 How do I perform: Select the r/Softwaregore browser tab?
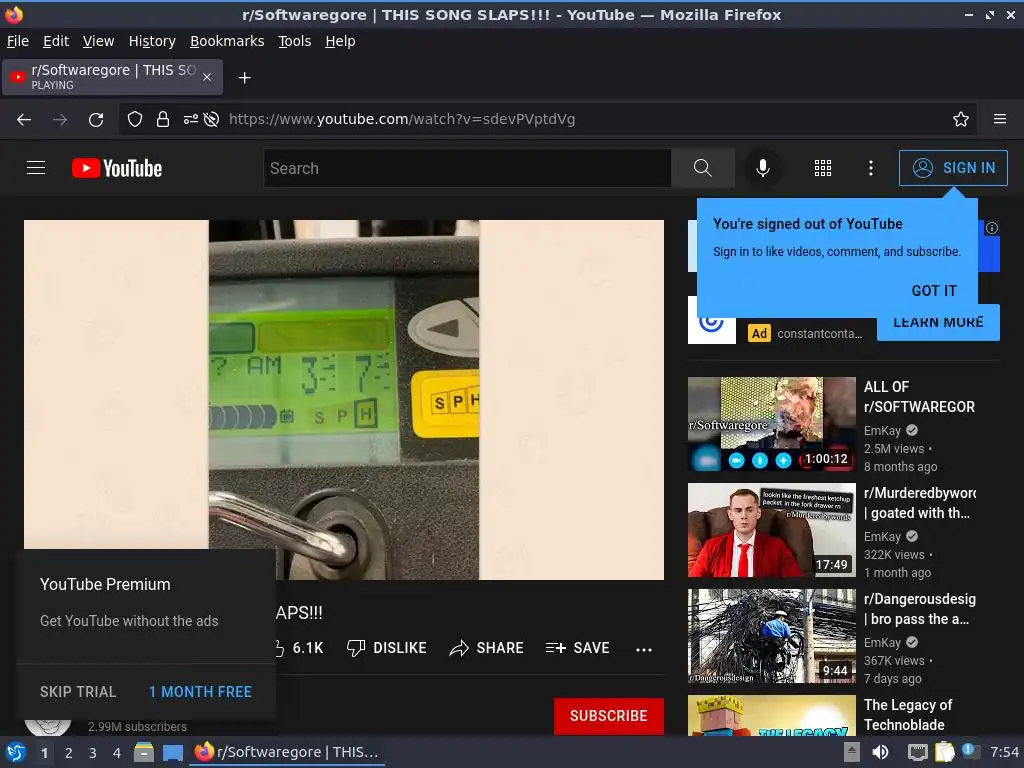[112, 77]
